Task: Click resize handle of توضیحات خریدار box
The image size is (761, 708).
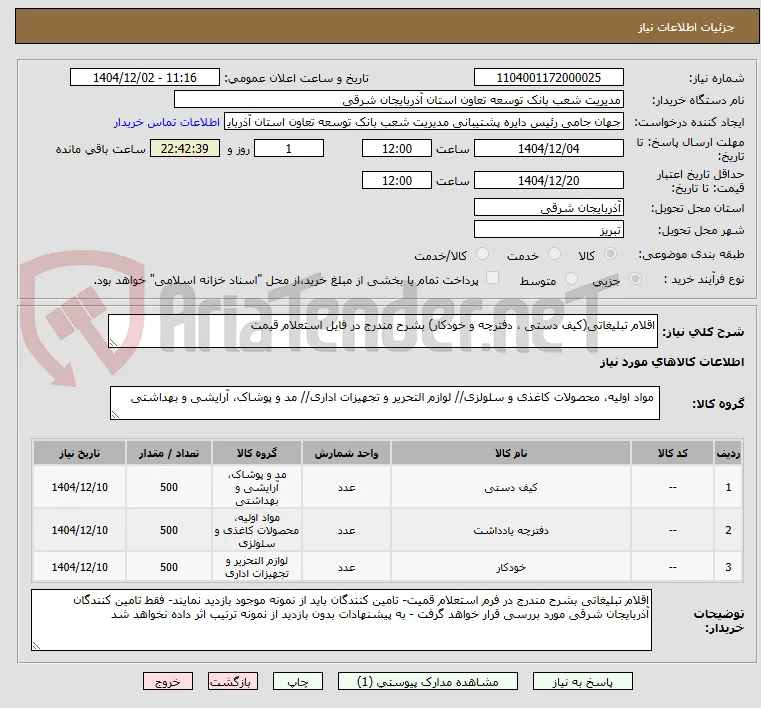Action: (36, 645)
